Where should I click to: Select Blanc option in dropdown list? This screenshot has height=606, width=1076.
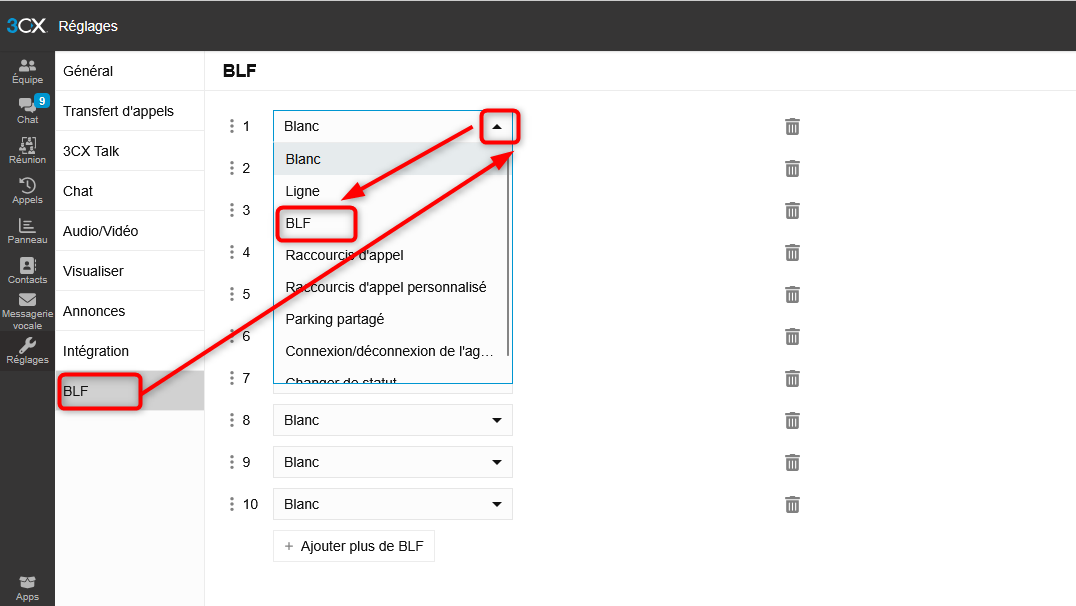390,159
